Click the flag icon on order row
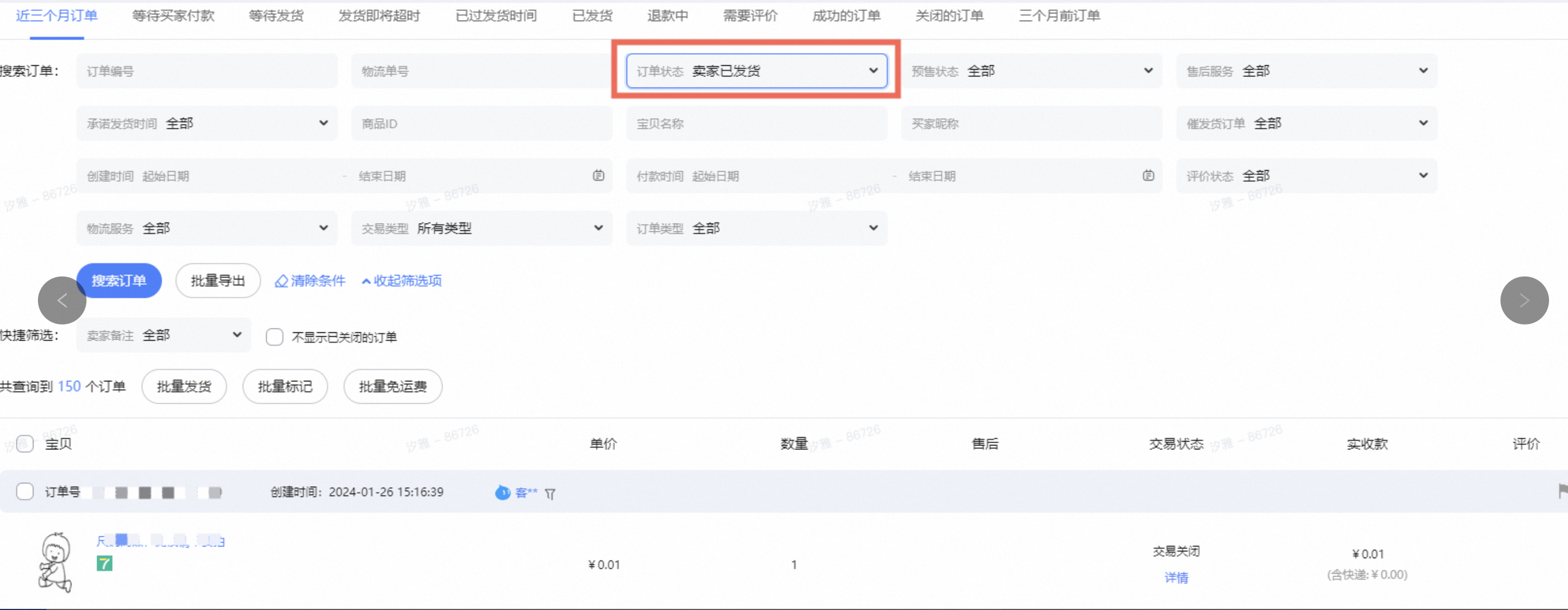 pyautogui.click(x=1562, y=490)
